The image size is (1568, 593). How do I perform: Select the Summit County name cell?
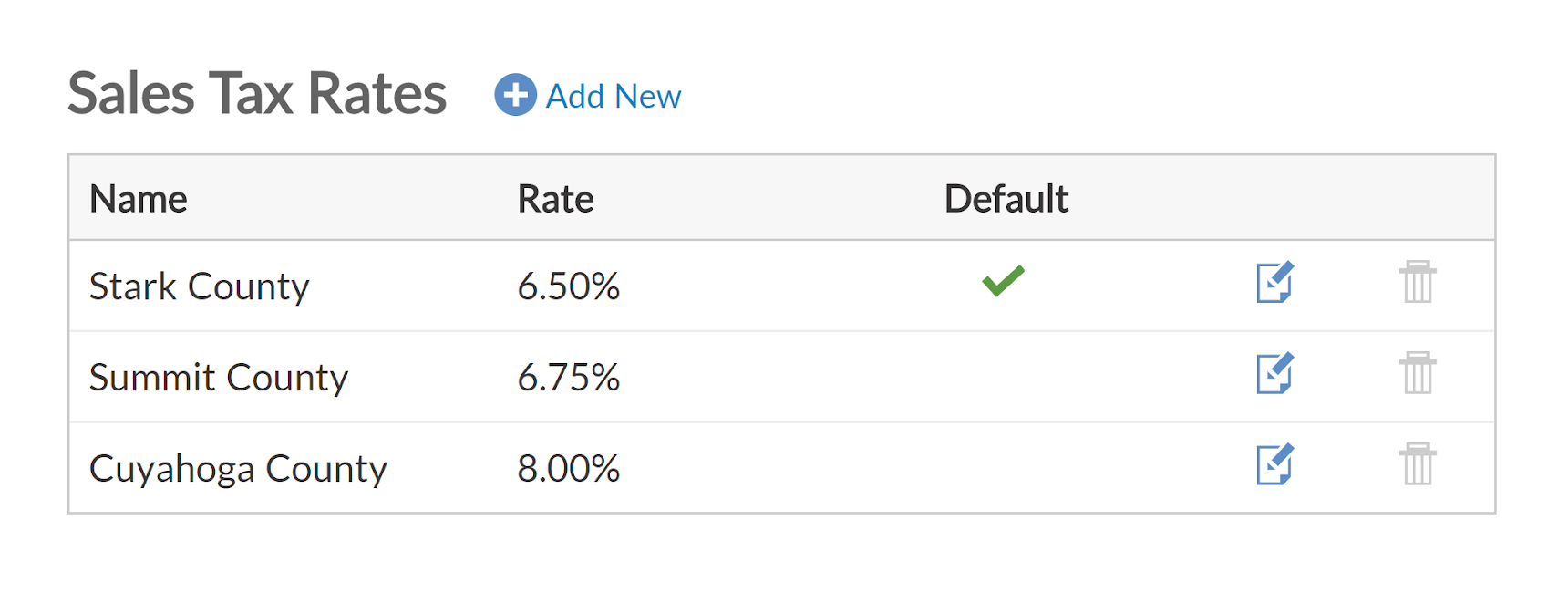(219, 378)
